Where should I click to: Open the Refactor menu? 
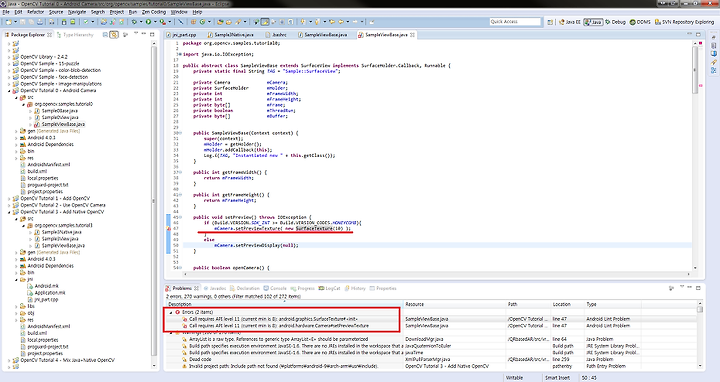(35, 12)
